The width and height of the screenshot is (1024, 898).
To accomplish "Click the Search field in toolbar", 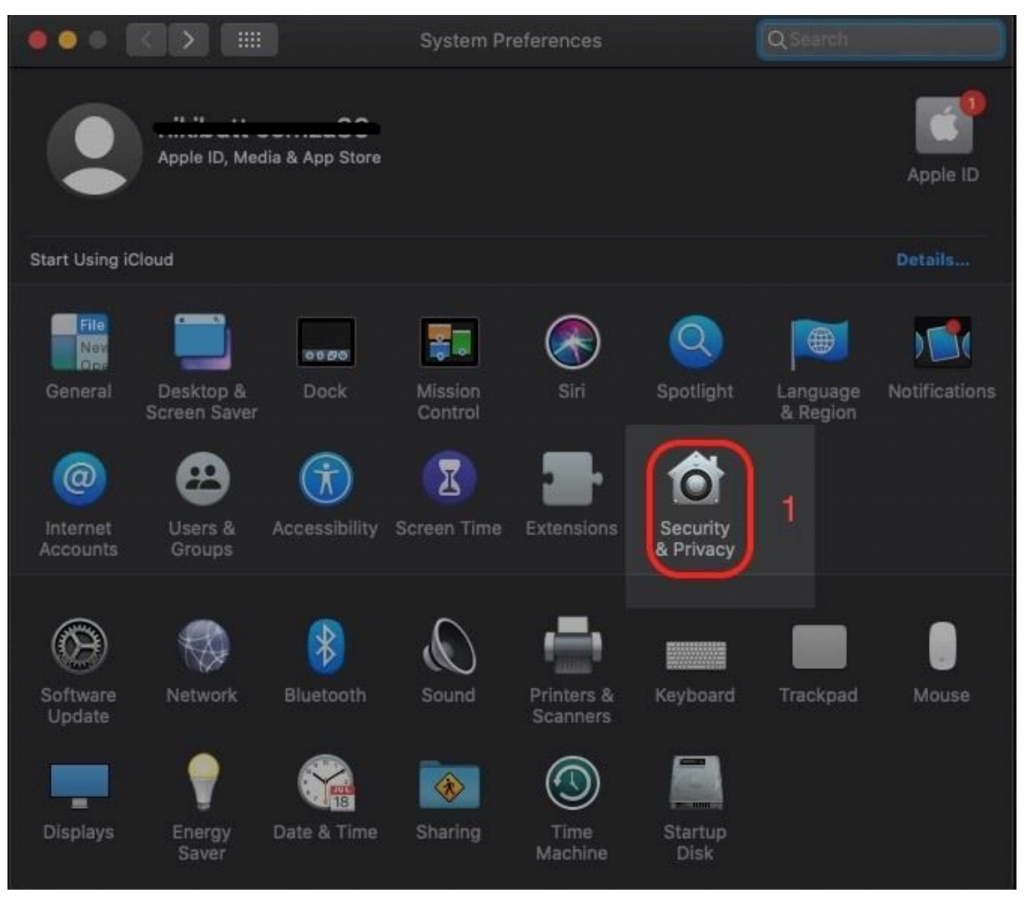I will [880, 40].
